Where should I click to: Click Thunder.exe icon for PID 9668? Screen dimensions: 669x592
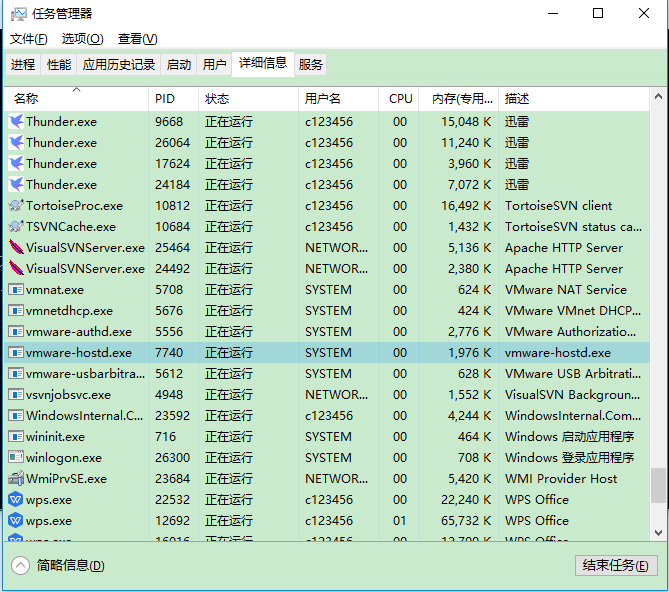coord(16,122)
